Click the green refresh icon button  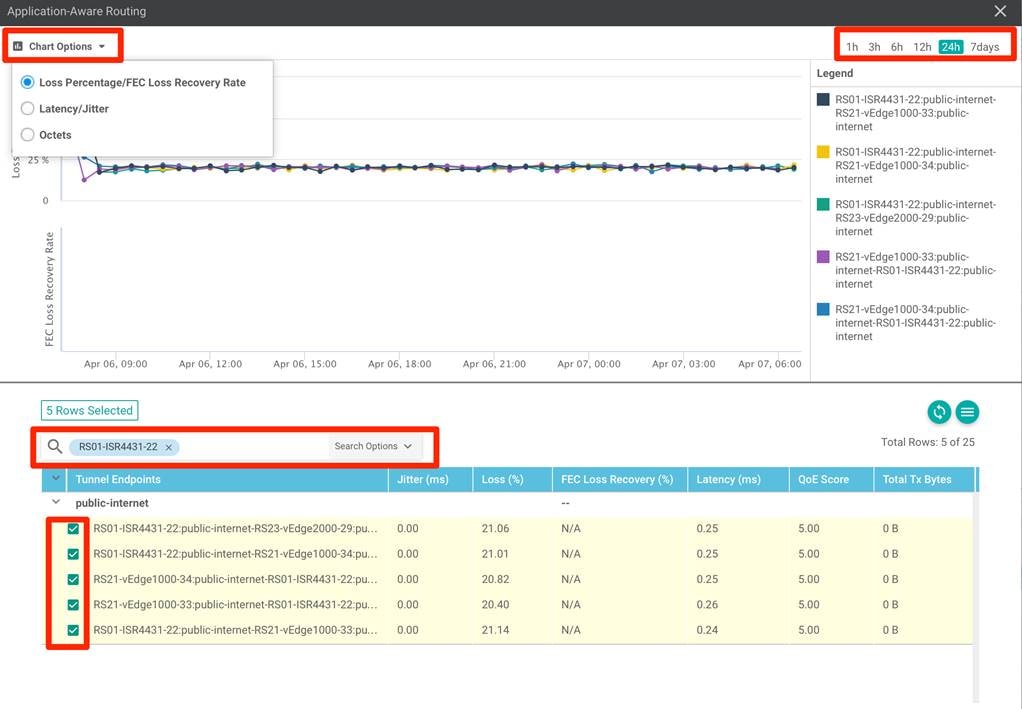point(938,412)
